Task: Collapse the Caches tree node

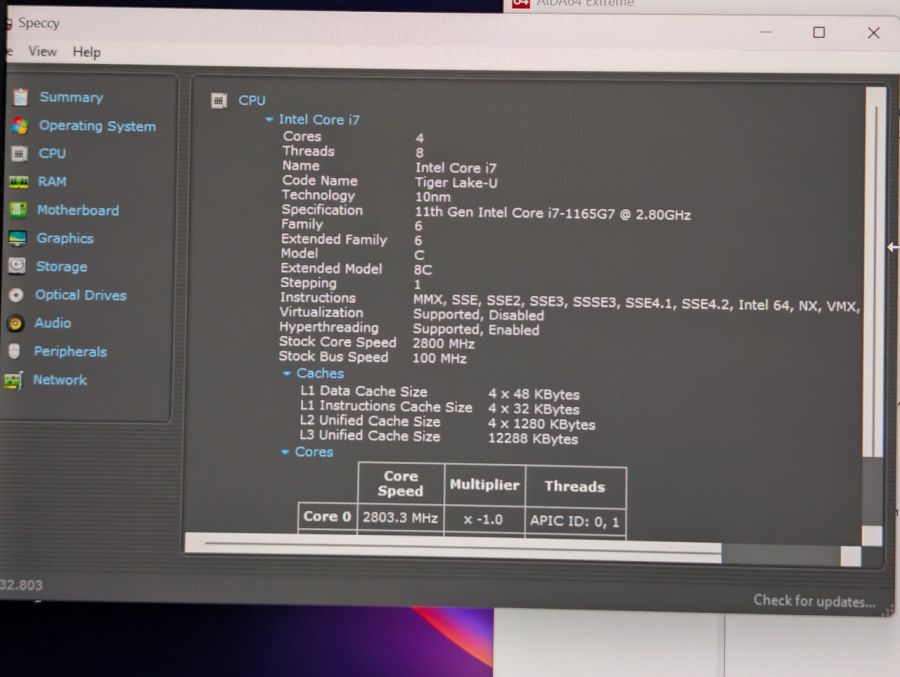Action: click(286, 373)
